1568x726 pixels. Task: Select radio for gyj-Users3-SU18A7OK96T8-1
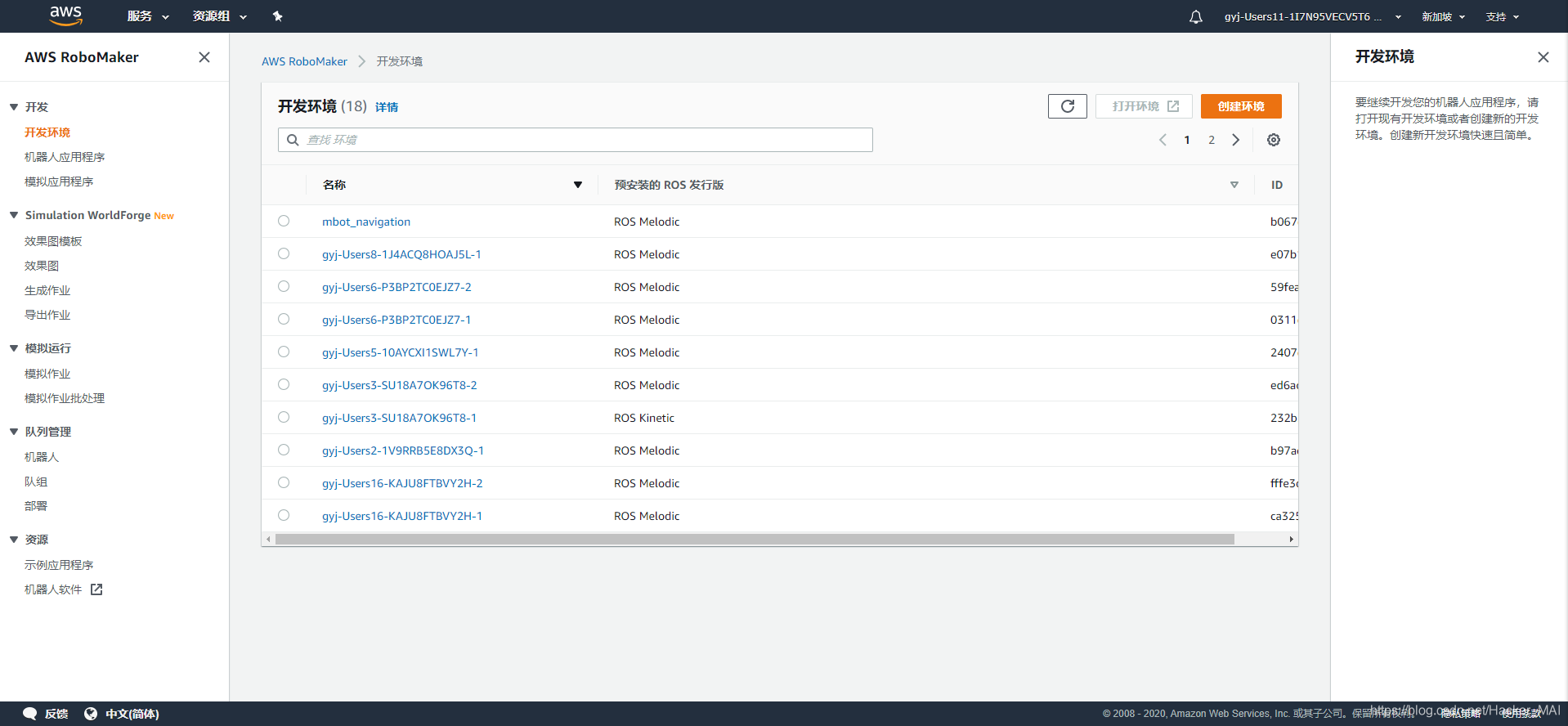coord(284,417)
